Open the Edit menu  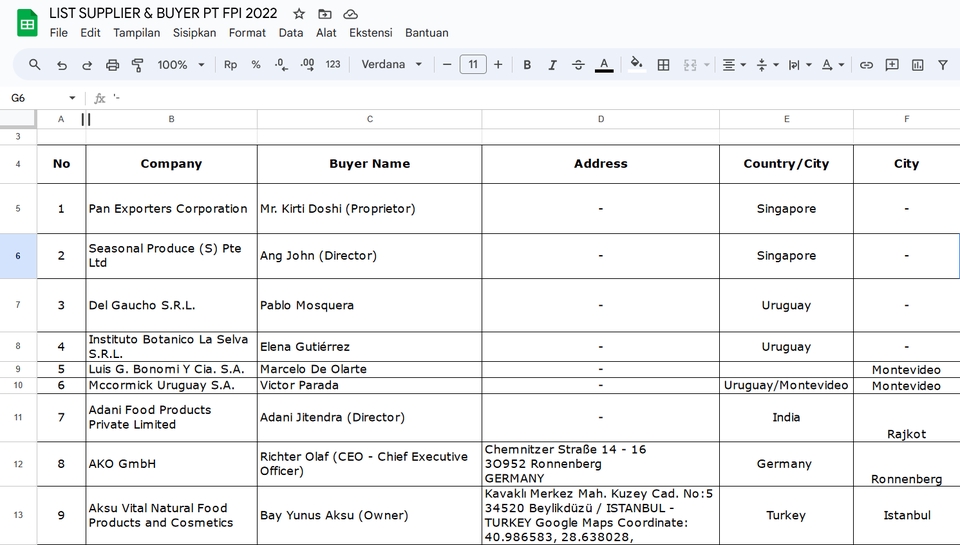coord(91,33)
